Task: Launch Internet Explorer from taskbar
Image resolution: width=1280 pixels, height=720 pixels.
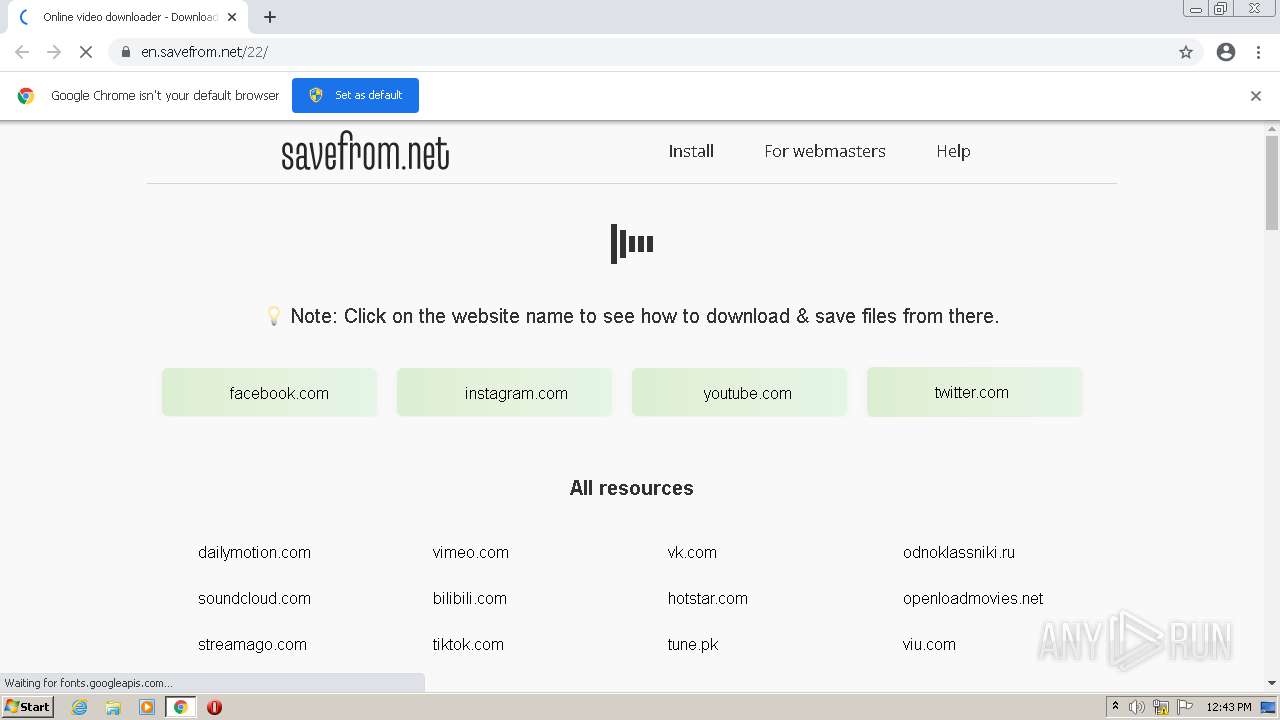Action: tap(79, 707)
